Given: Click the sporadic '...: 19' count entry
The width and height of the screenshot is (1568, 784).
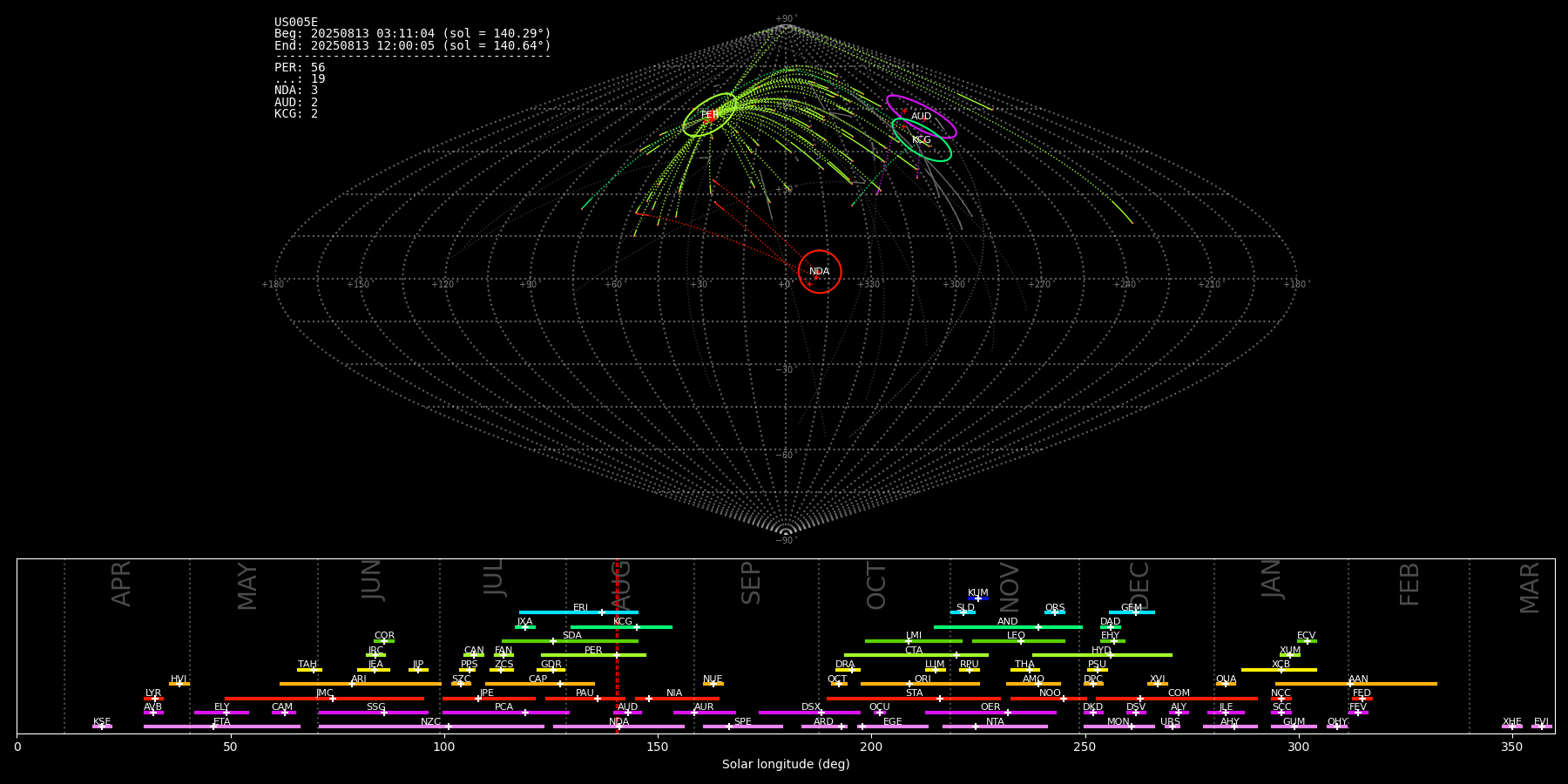Looking at the screenshot, I should [300, 79].
